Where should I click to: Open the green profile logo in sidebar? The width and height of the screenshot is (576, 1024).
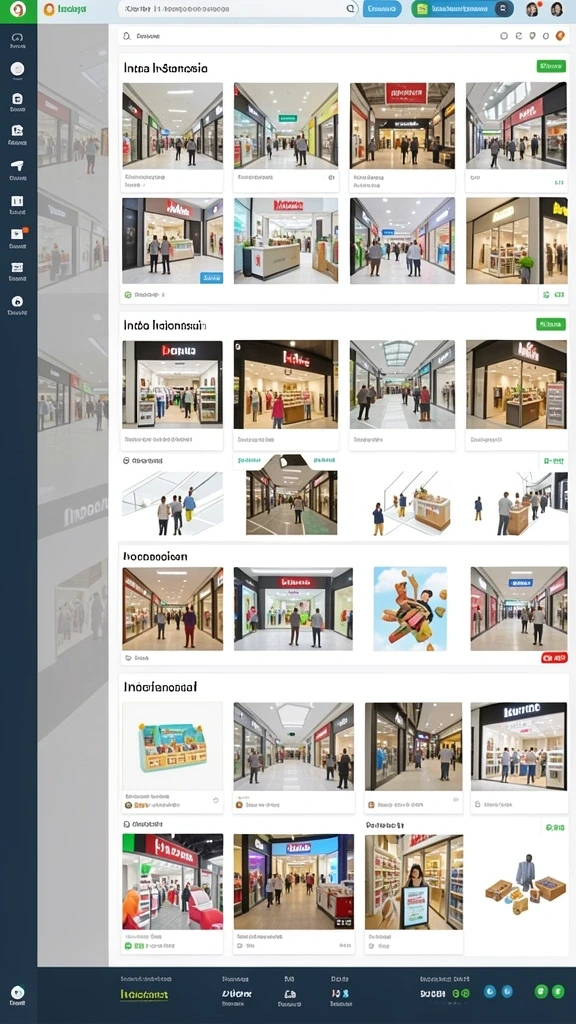coord(18,10)
